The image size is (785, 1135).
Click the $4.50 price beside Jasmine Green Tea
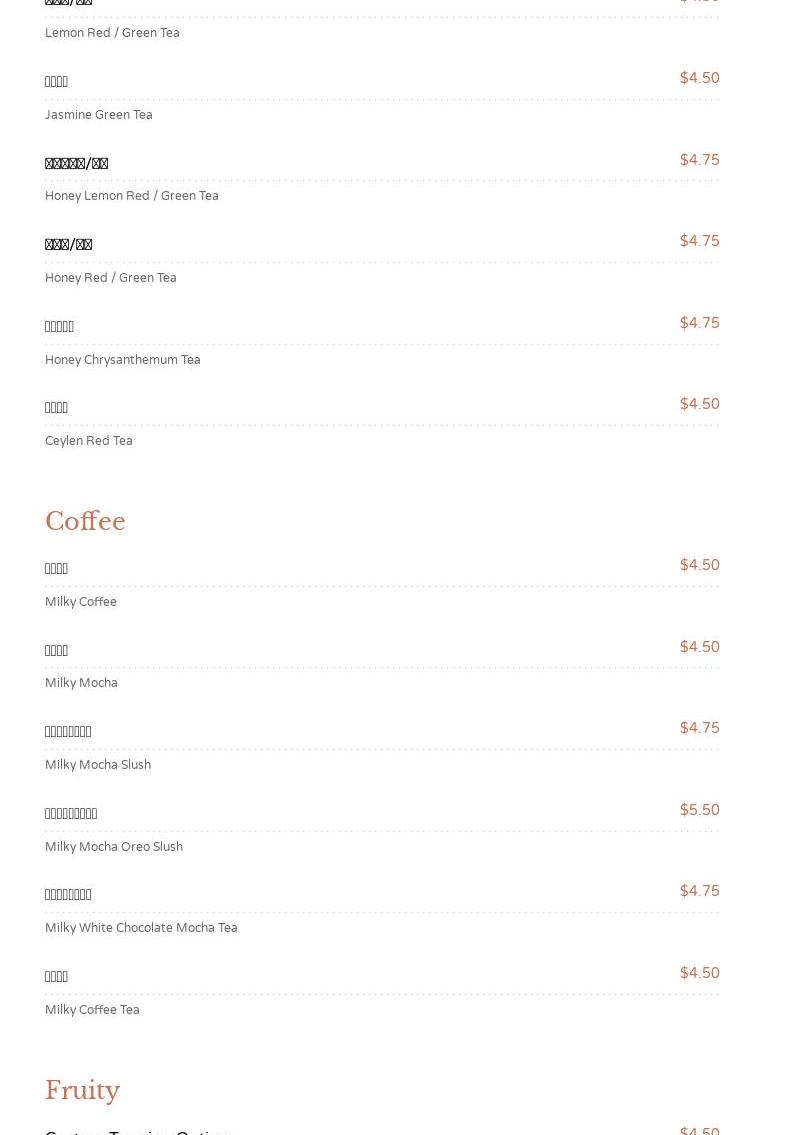[x=700, y=77]
